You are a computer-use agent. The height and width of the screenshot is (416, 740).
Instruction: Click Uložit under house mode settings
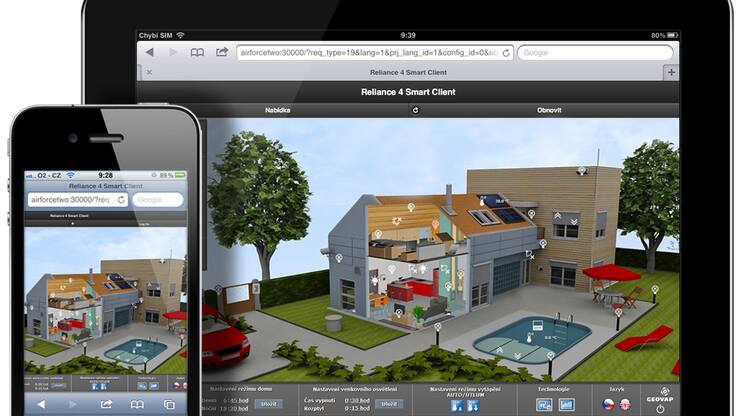pos(268,403)
